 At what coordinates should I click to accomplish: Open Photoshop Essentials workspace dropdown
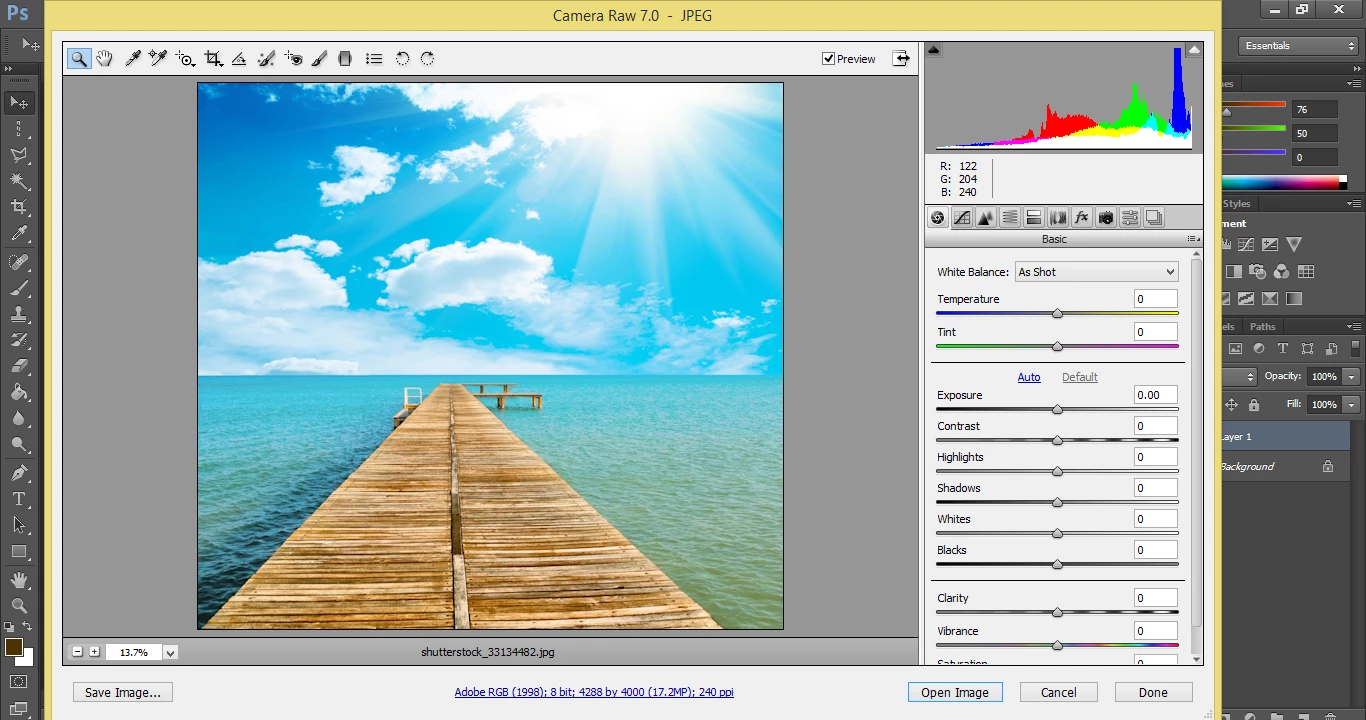tap(1298, 46)
